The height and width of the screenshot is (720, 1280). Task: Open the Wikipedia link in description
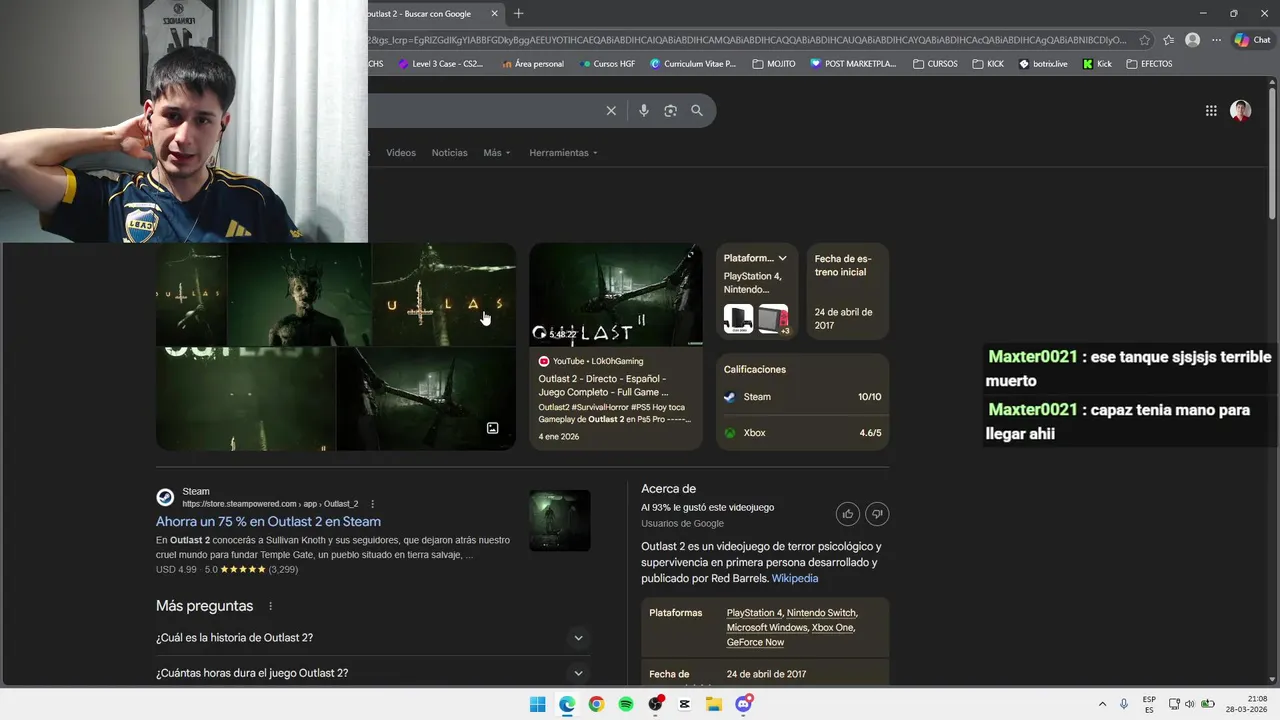(795, 579)
